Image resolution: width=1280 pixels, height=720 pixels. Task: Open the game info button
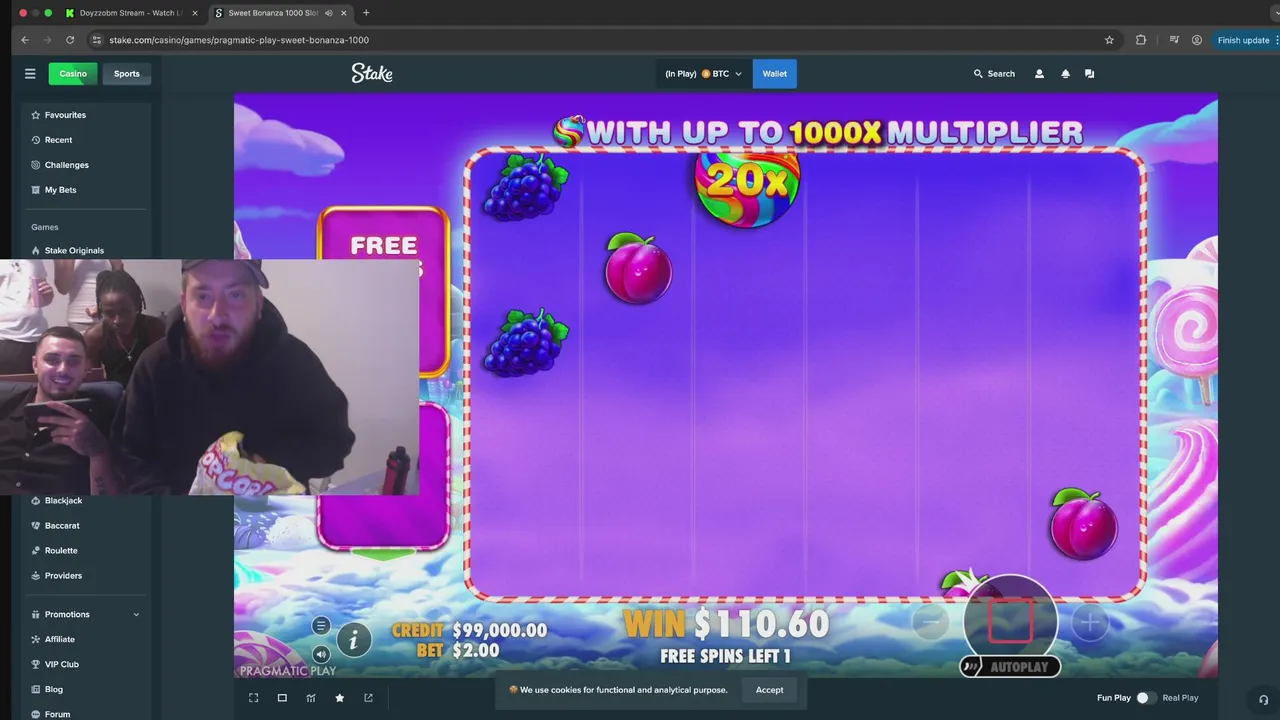353,640
